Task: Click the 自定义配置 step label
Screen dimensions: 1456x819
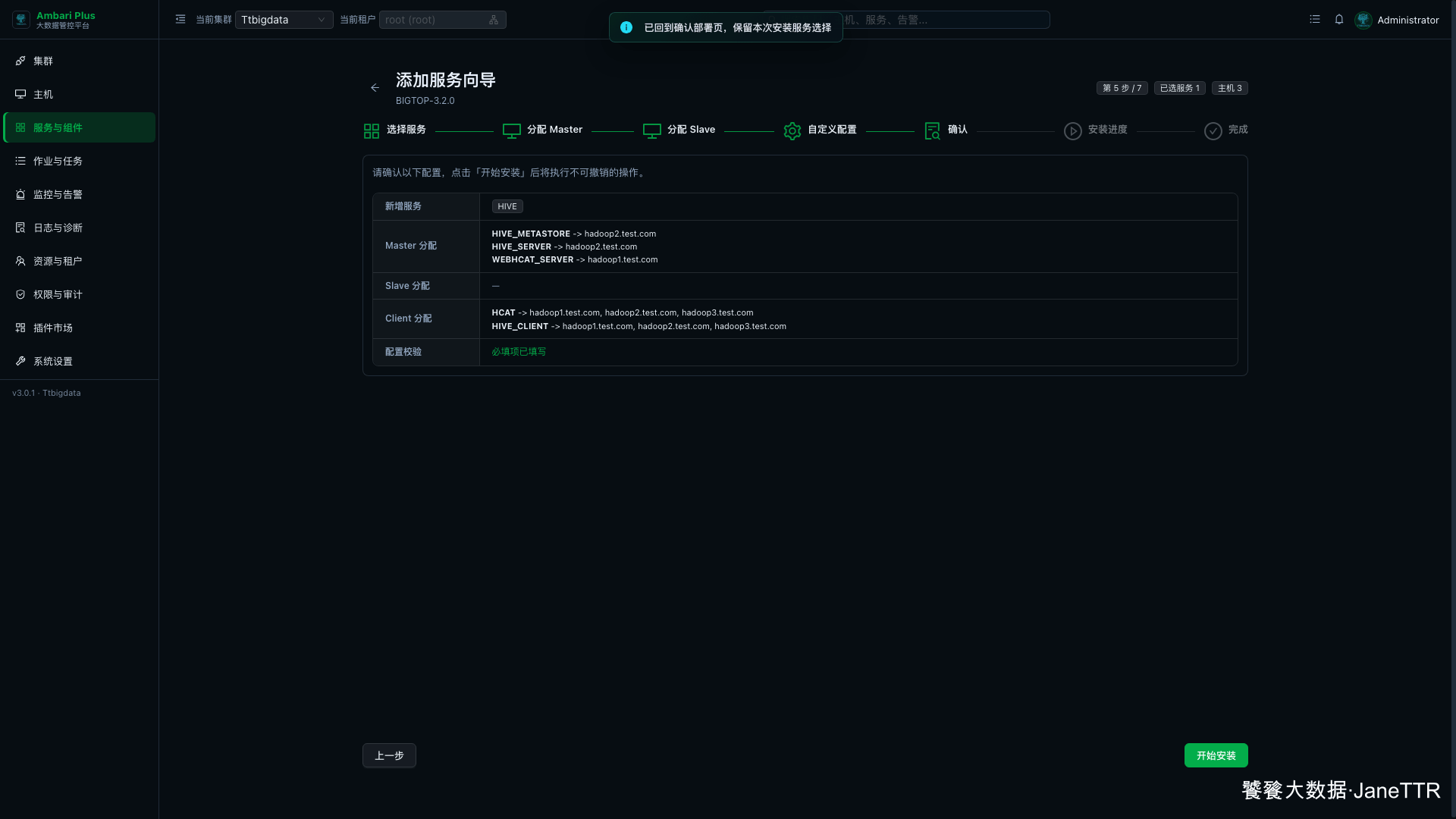Action: click(832, 130)
